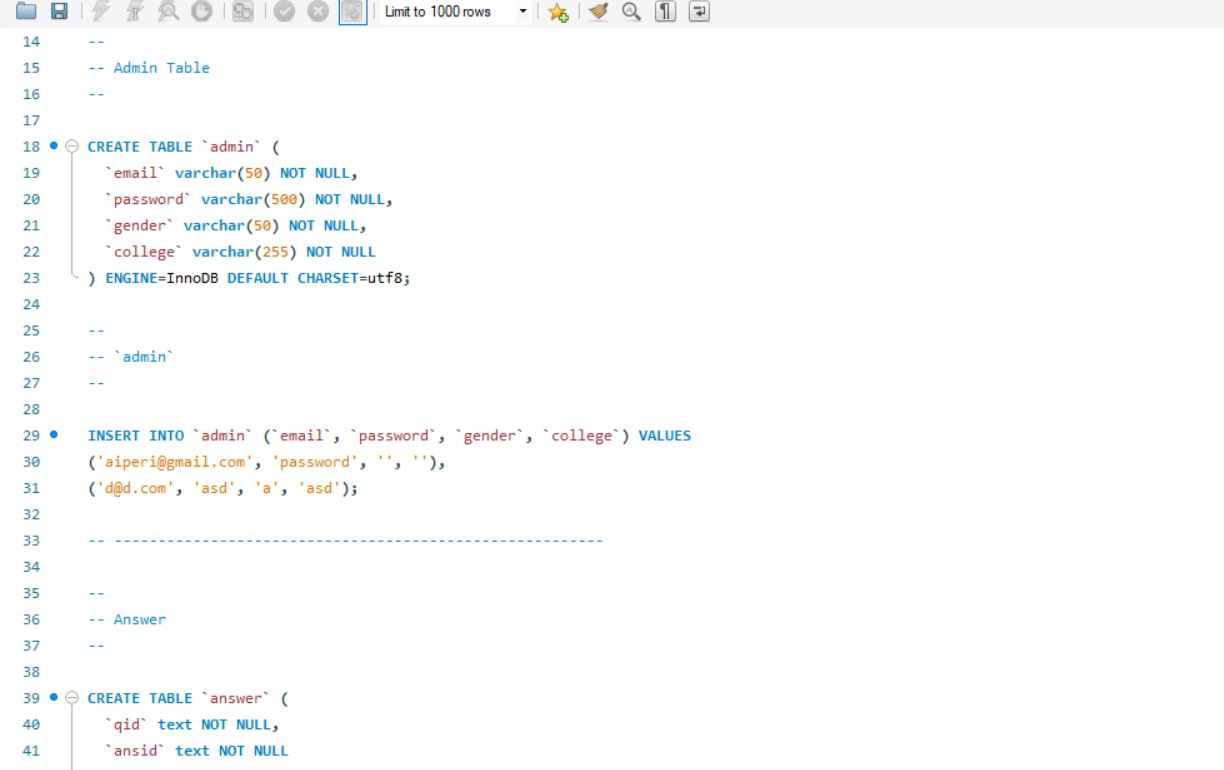Toggle continue-on-error execution icon
The height and width of the screenshot is (770, 1224).
(x=242, y=12)
